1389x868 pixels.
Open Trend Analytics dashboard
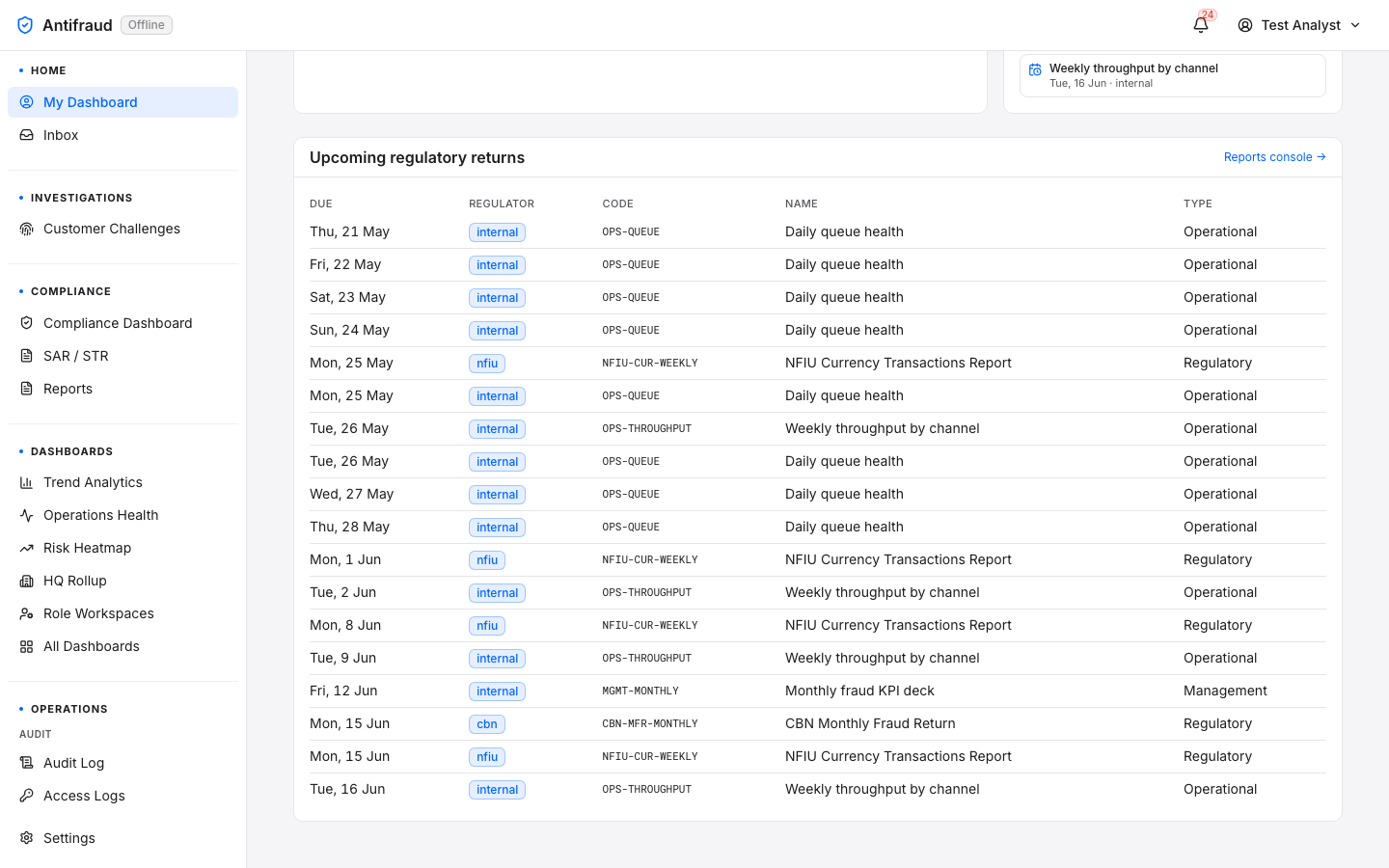123,482
